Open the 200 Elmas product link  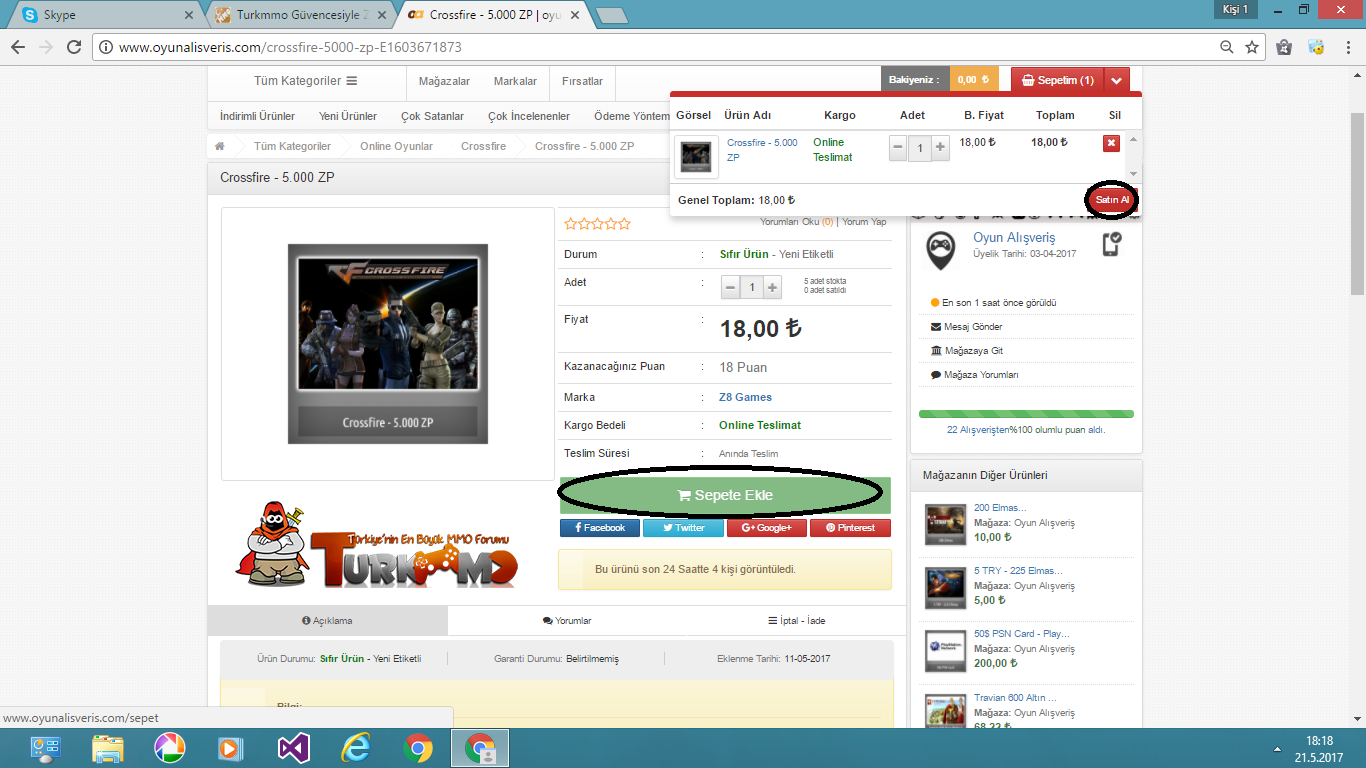coord(1000,508)
